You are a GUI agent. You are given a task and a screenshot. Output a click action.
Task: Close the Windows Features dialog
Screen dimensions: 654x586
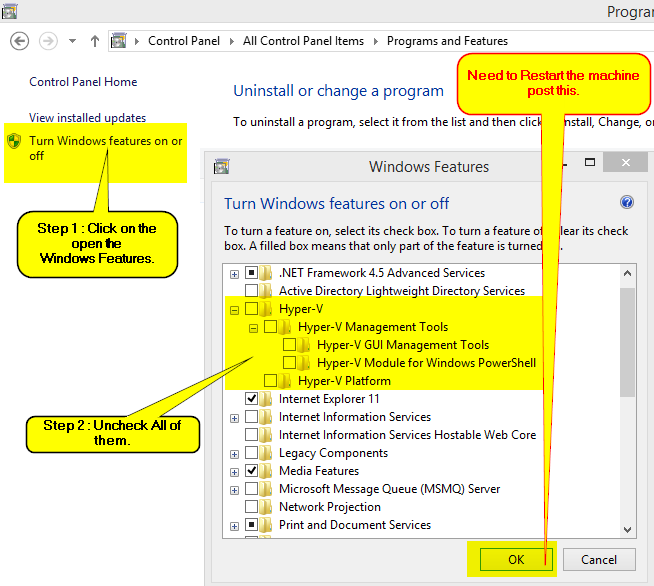click(x=626, y=162)
